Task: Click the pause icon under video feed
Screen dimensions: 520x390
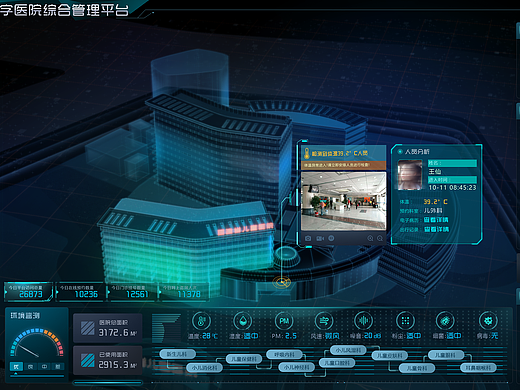Action: (x=331, y=238)
